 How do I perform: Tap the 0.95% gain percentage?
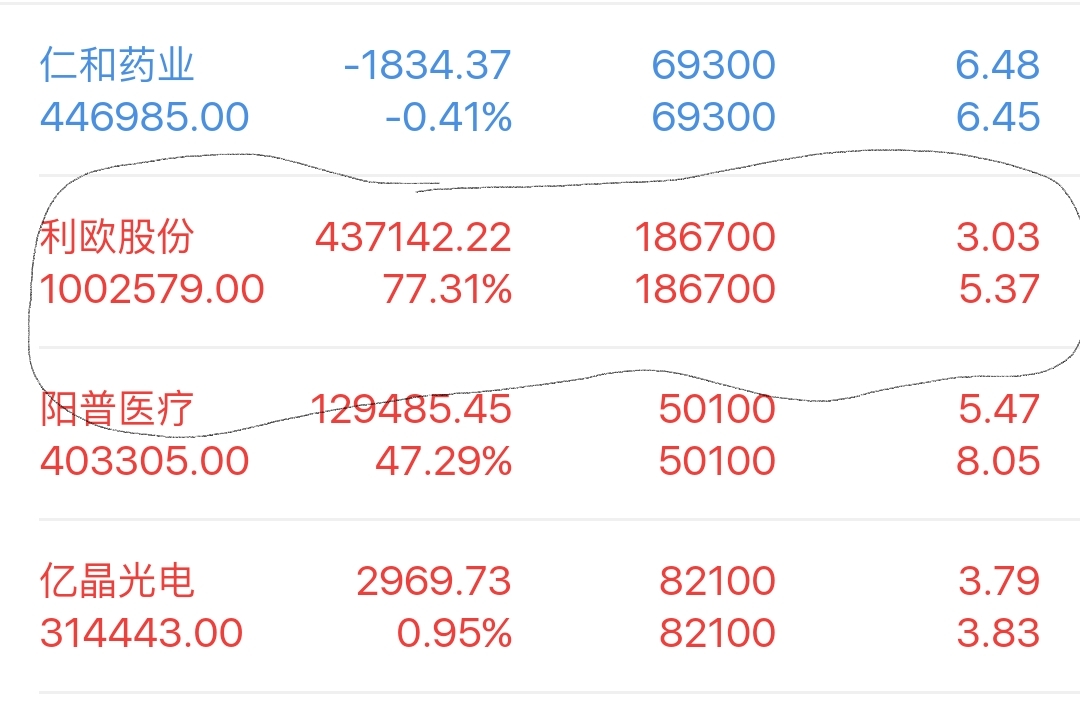pos(455,633)
